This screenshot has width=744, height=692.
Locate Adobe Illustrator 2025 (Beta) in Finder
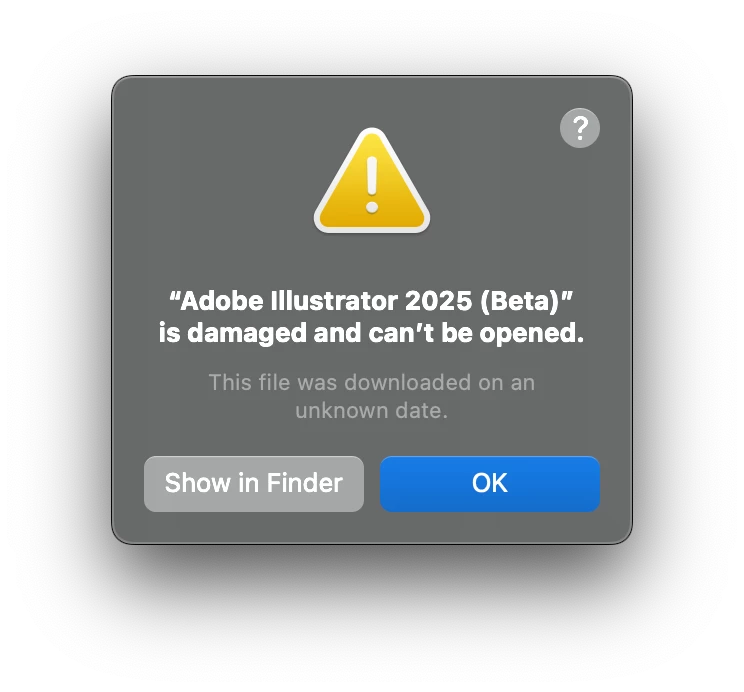click(254, 484)
